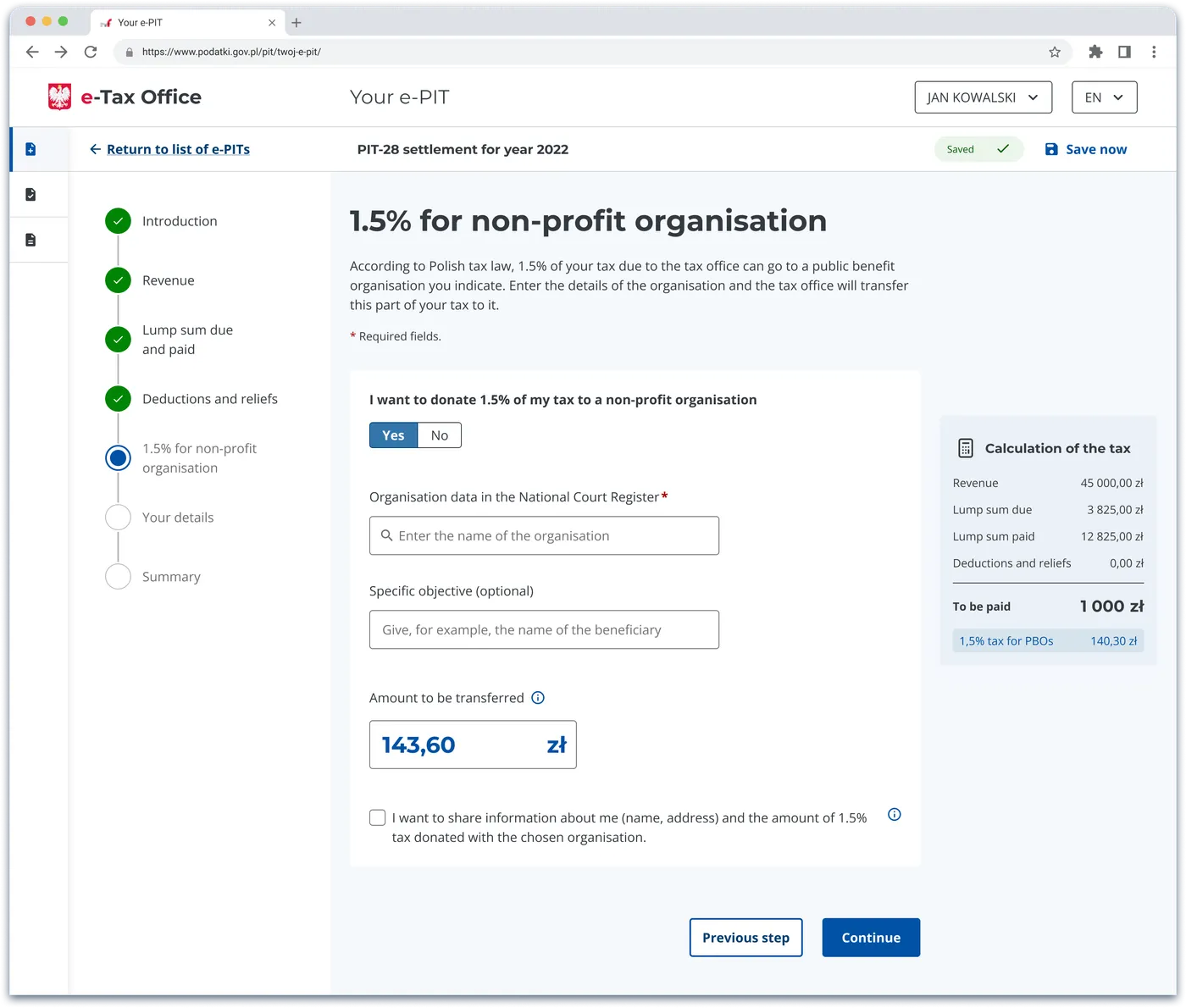This screenshot has height=1008, width=1186.
Task: Click the Amount to be transferred field
Action: pos(473,745)
